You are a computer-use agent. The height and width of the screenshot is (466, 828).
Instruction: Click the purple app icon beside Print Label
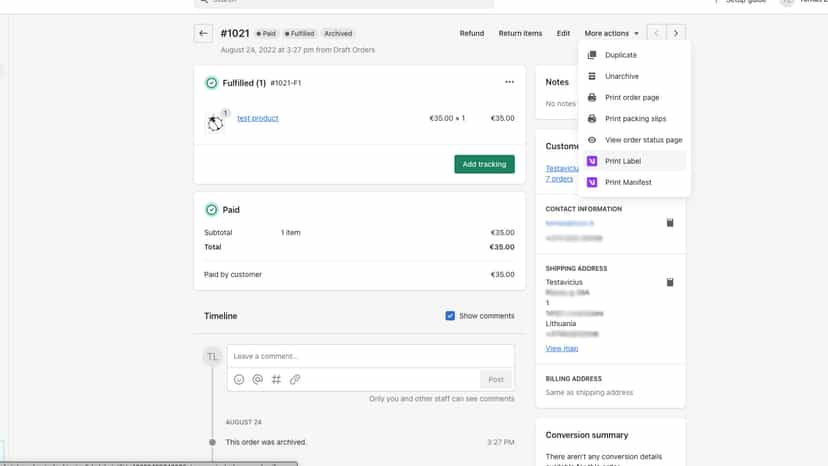click(592, 161)
